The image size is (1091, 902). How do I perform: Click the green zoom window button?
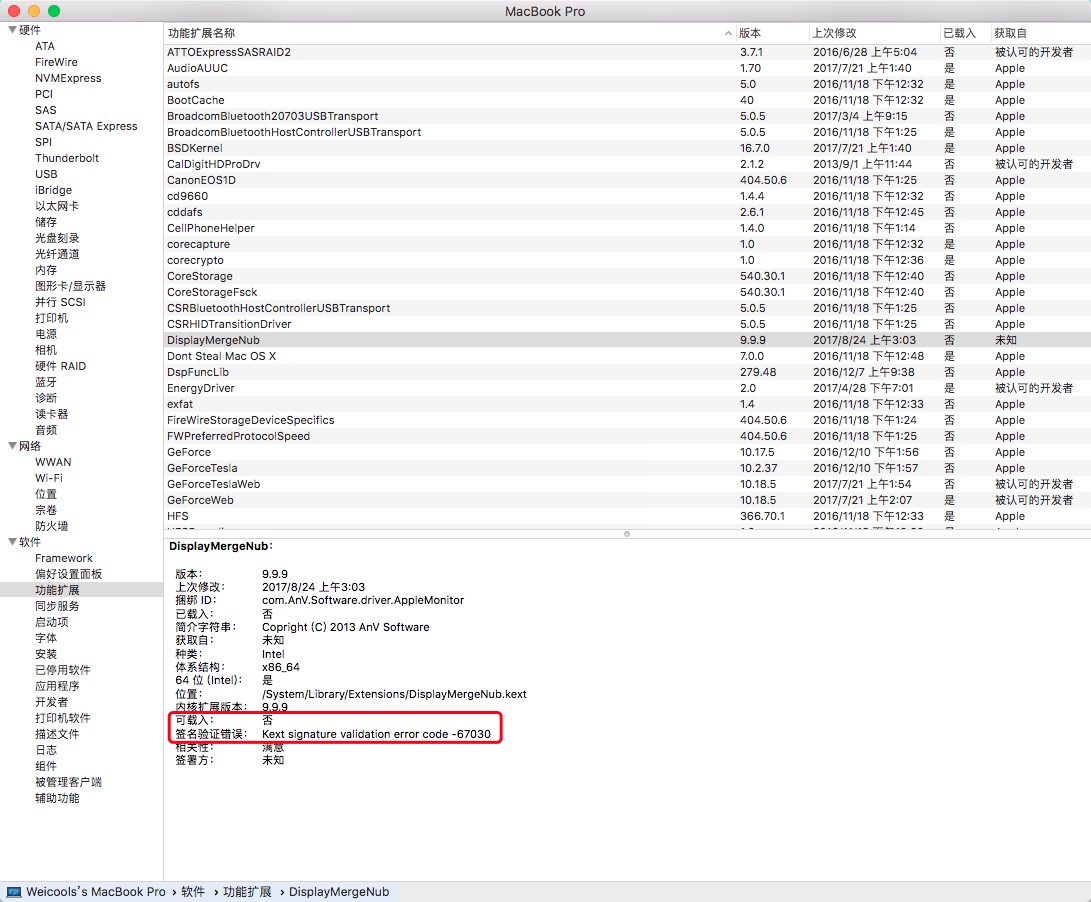click(x=54, y=11)
